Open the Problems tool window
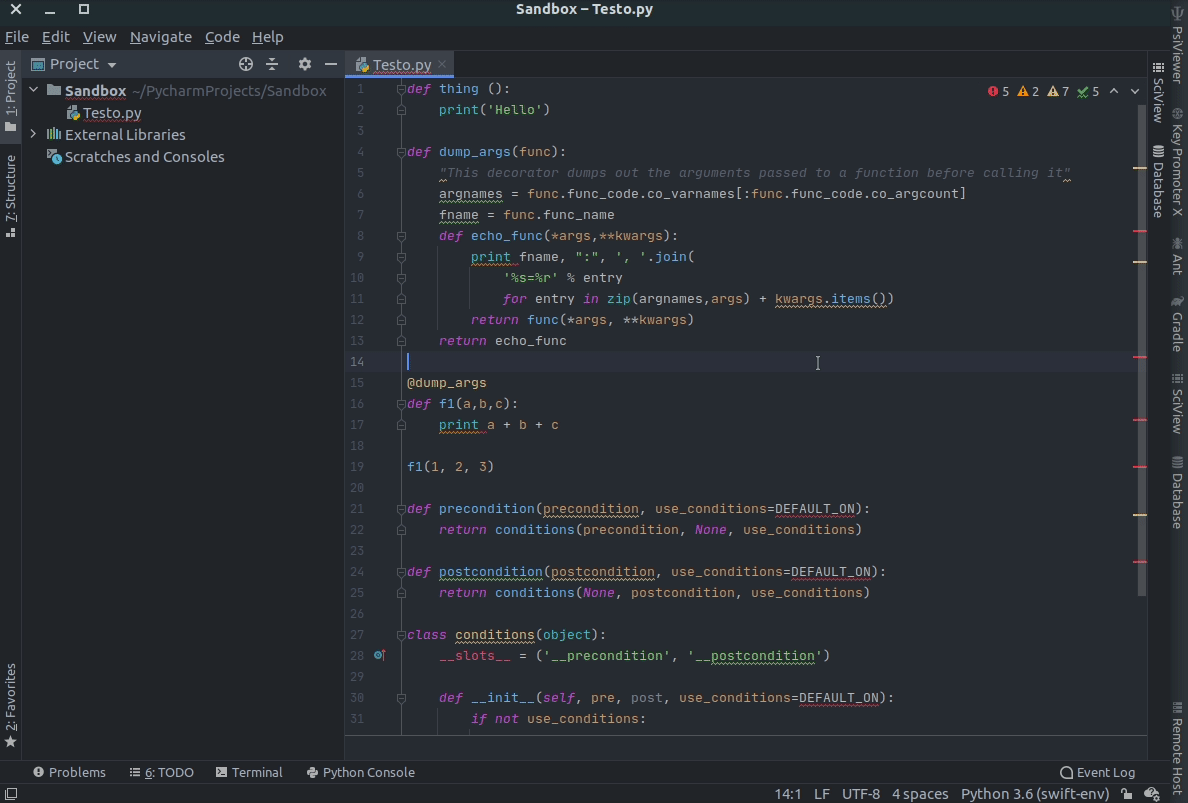This screenshot has height=803, width=1188. [69, 772]
